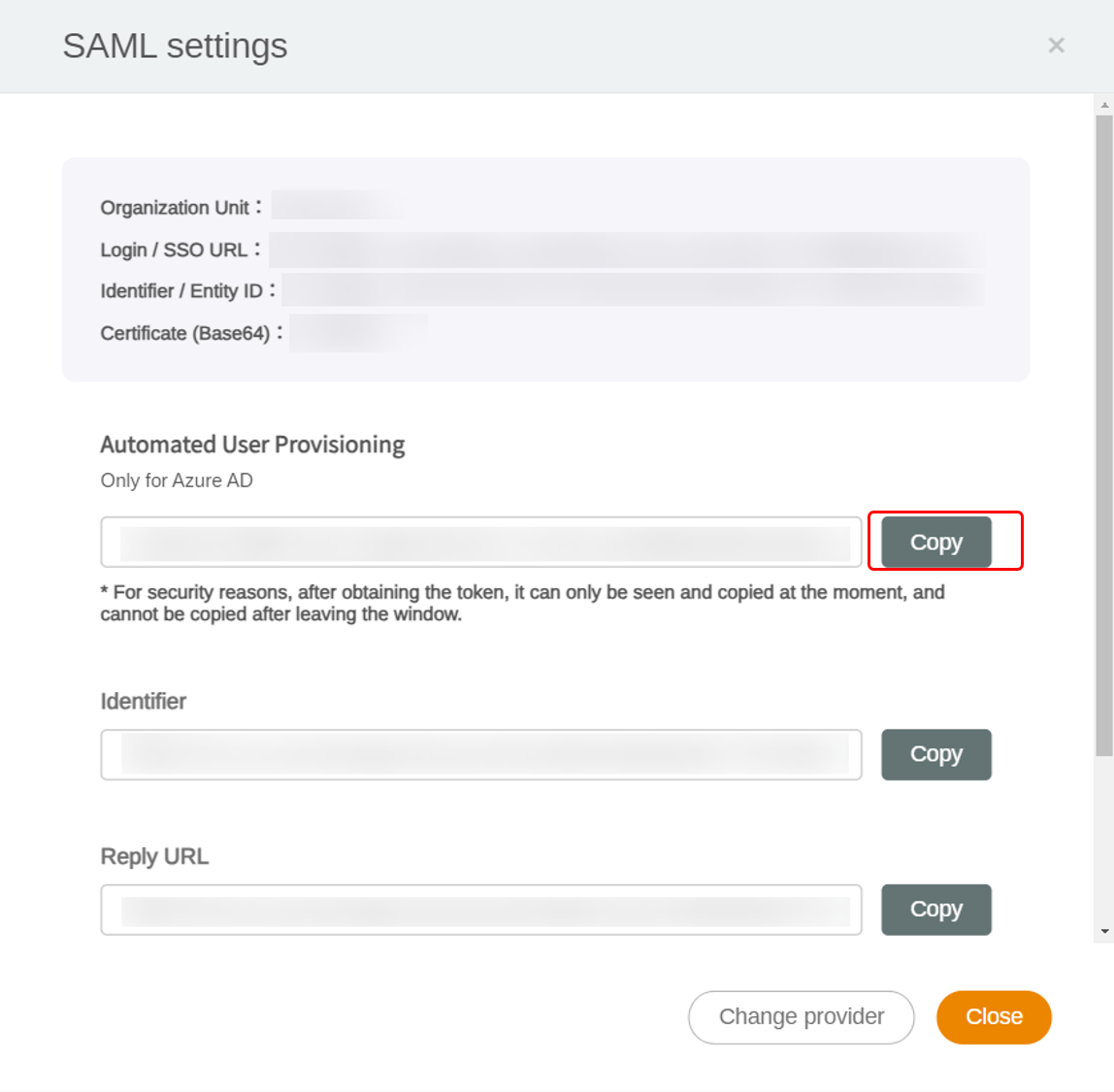Click the orange Close button
The height and width of the screenshot is (1092, 1114).
click(x=993, y=1017)
